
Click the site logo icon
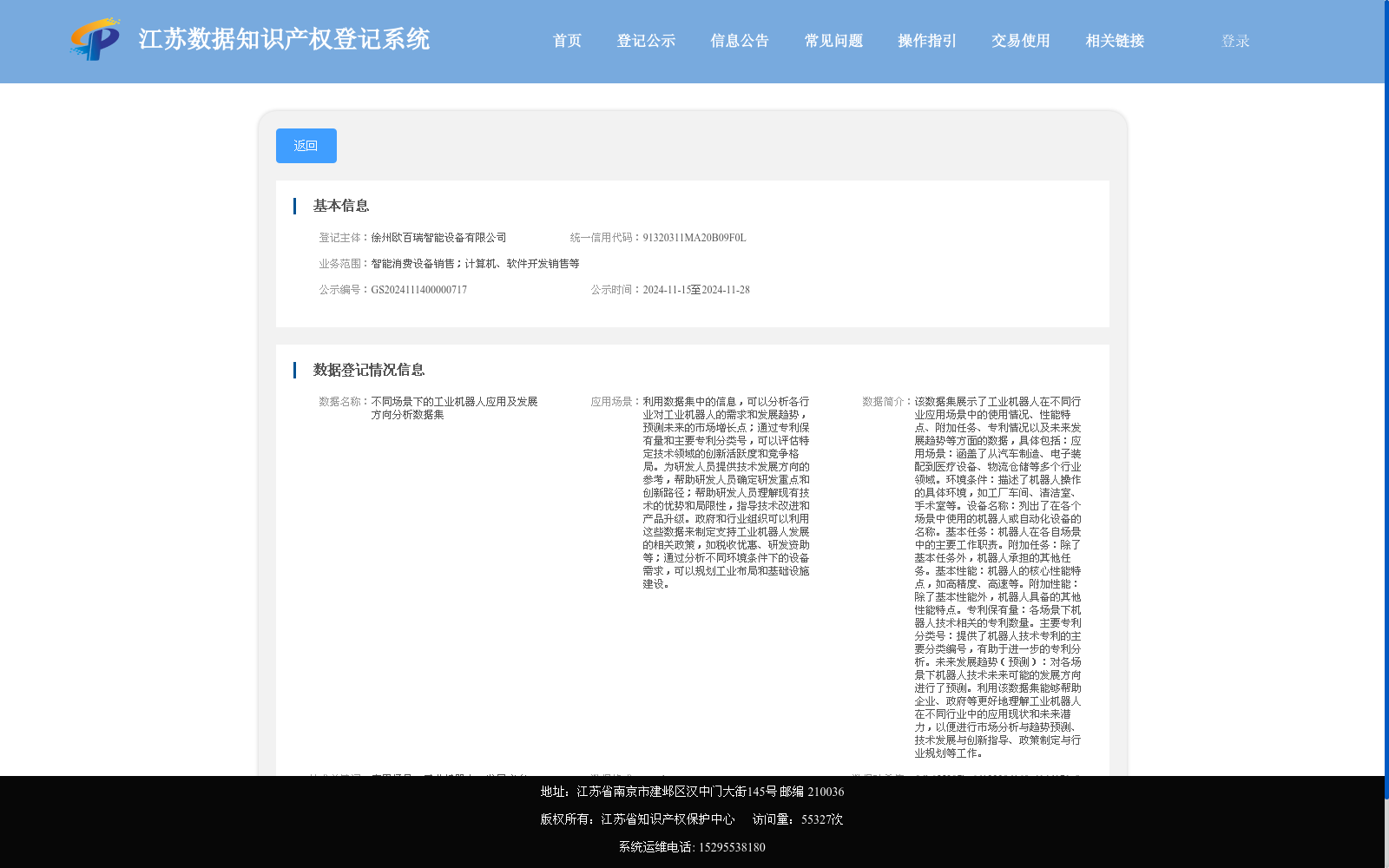tap(95, 39)
